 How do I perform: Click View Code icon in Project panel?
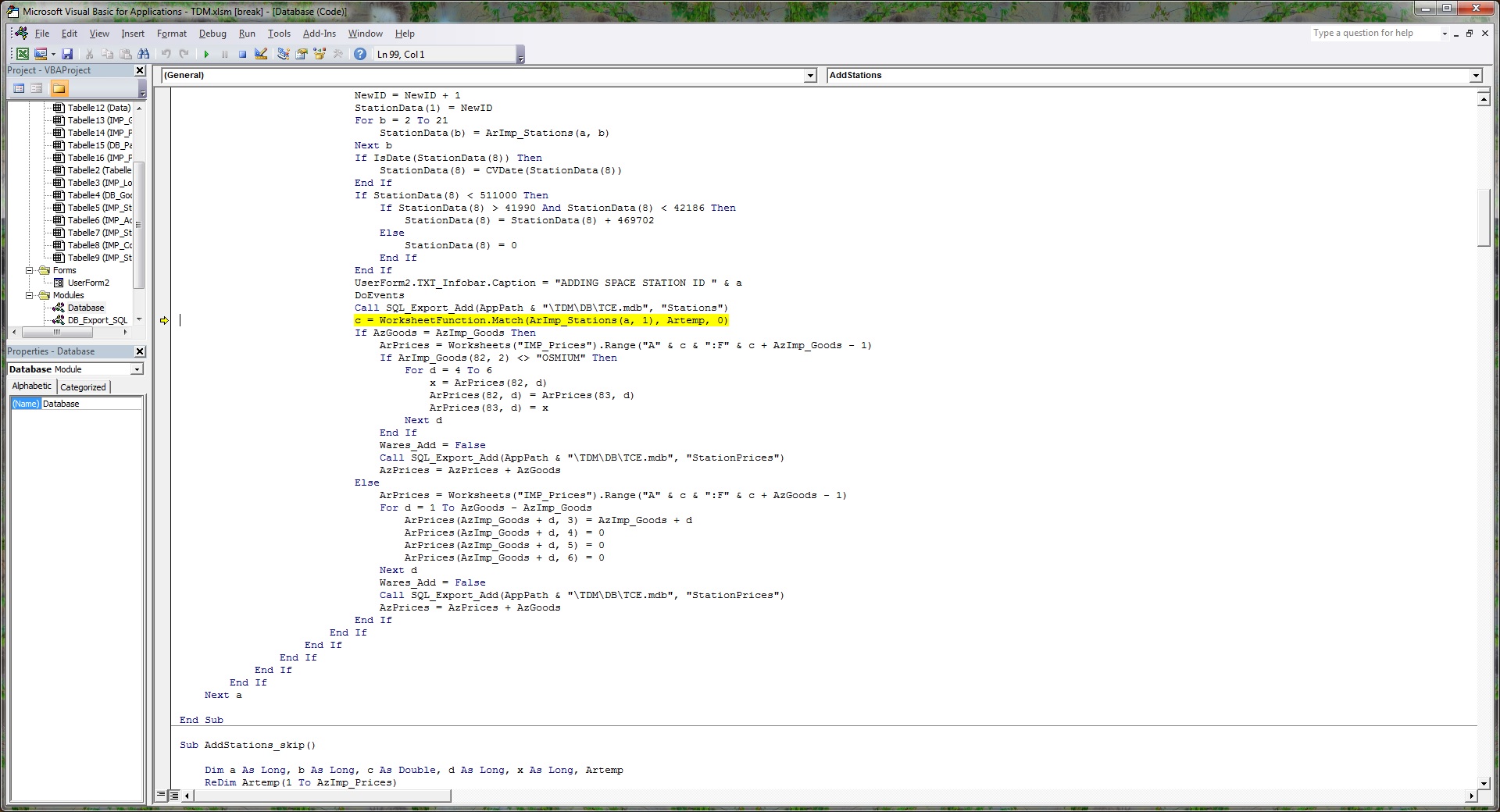(20, 88)
